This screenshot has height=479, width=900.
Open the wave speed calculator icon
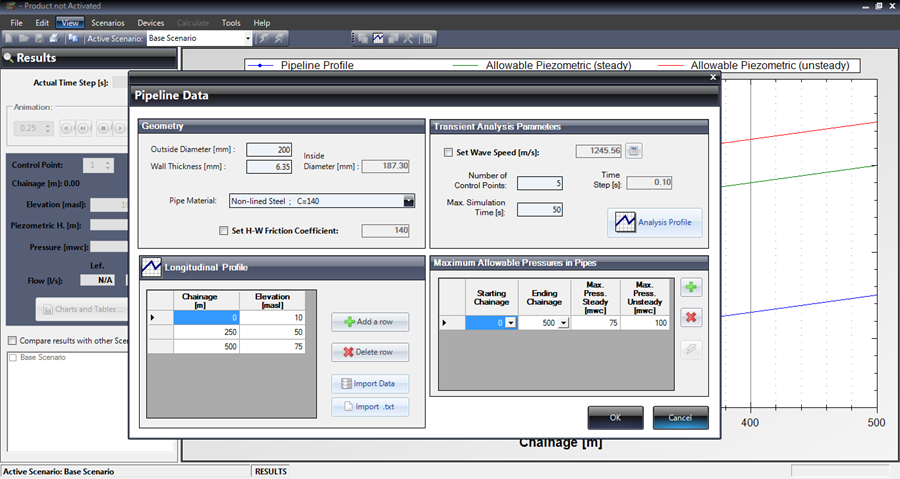click(634, 151)
